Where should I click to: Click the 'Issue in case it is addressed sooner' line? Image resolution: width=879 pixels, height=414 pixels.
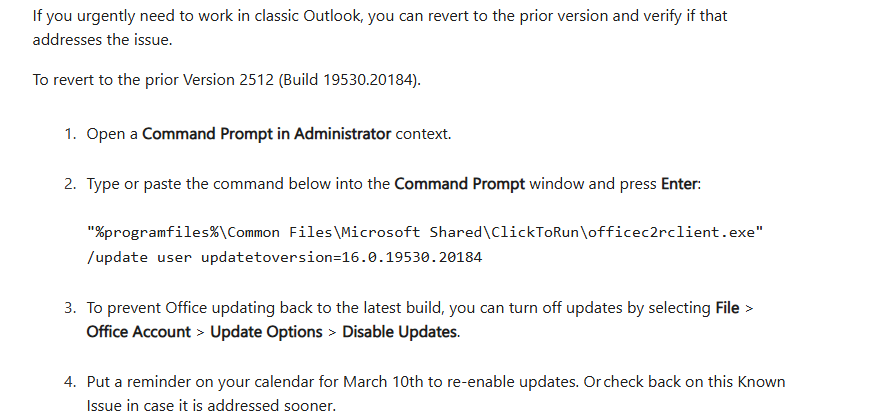tap(210, 406)
